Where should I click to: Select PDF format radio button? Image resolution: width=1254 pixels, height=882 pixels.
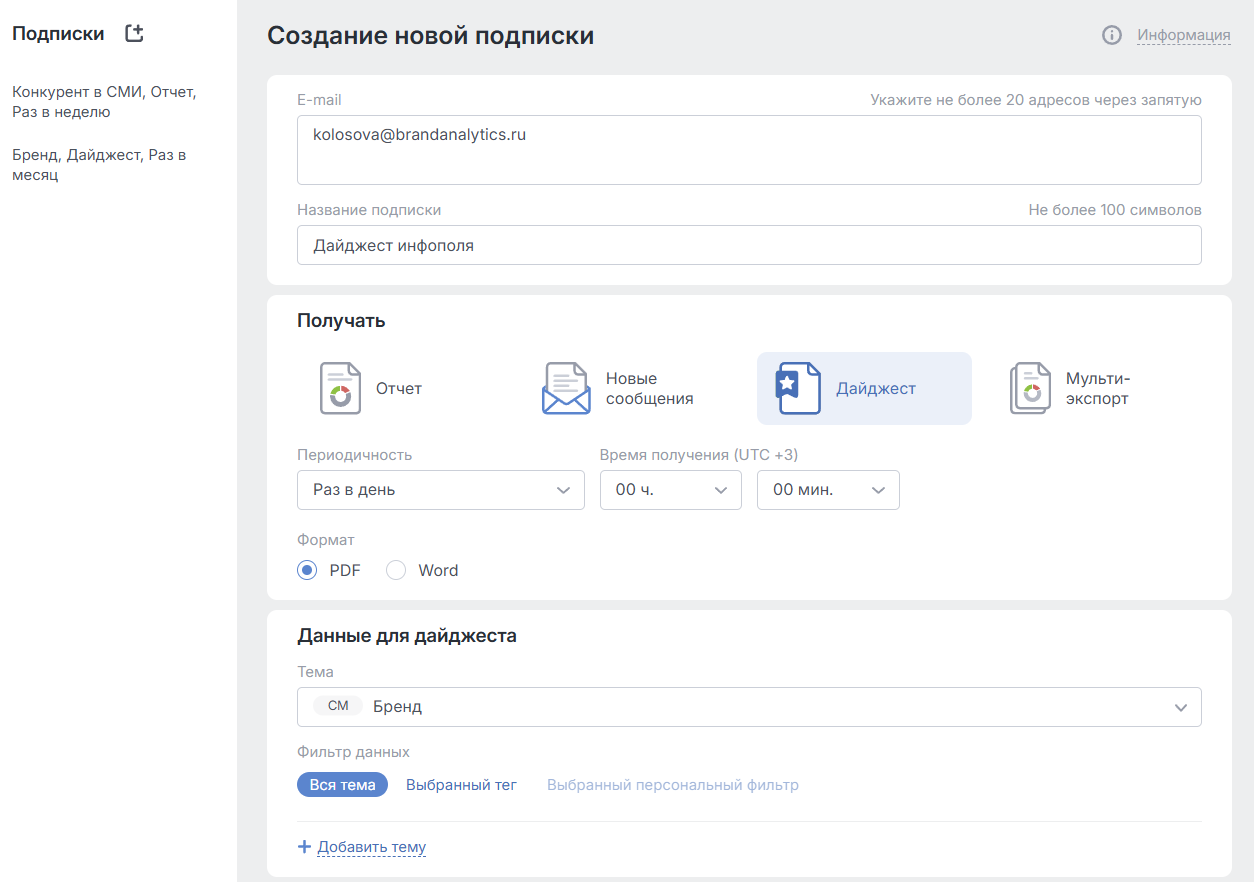pyautogui.click(x=307, y=570)
